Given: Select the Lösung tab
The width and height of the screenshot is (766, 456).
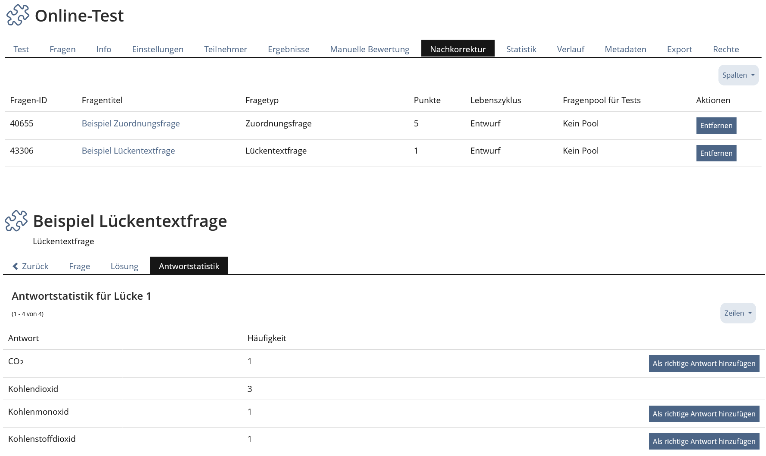Looking at the screenshot, I should pos(124,266).
